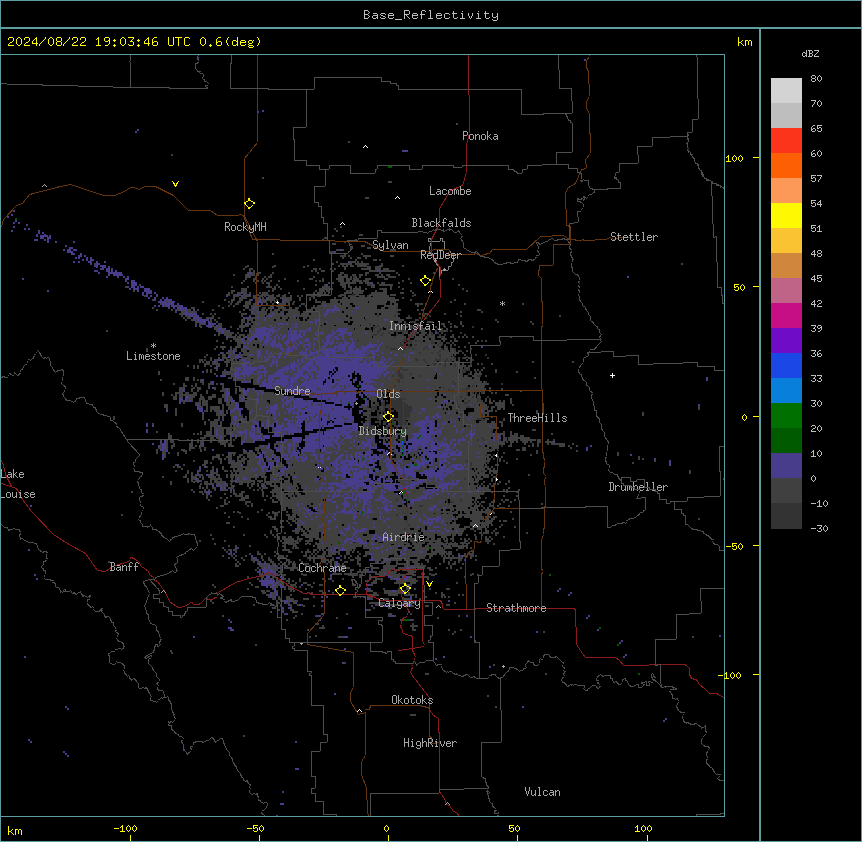Select the yellow diamond marker south of RedDeer
Image resolution: width=862 pixels, height=842 pixels.
click(x=426, y=281)
